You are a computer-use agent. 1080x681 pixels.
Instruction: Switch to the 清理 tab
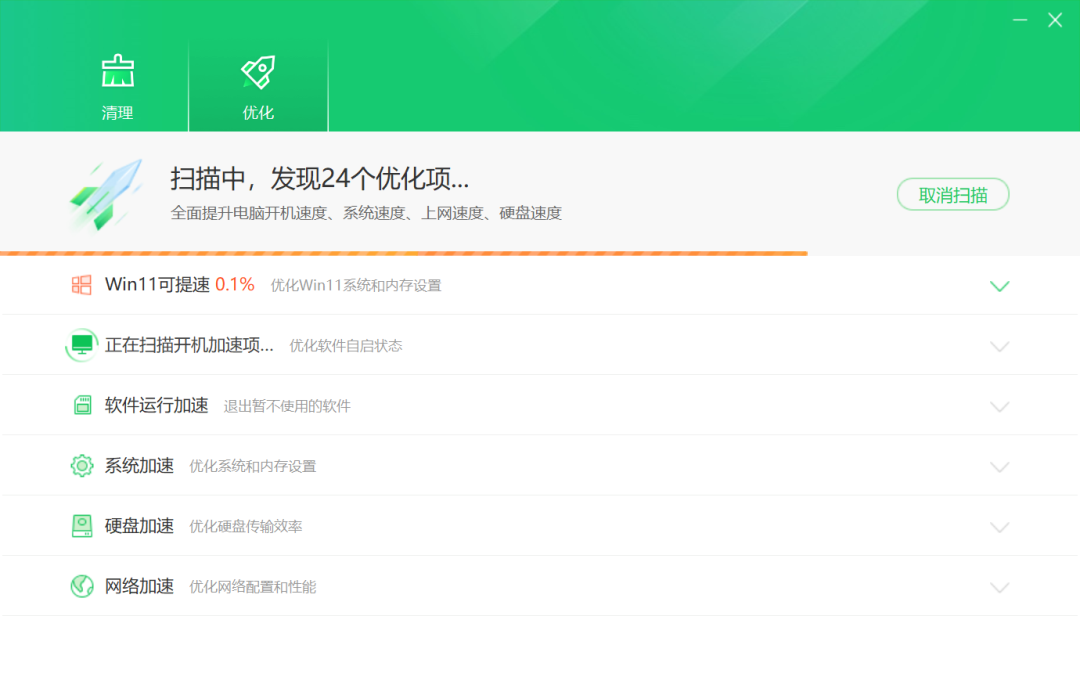coord(118,87)
